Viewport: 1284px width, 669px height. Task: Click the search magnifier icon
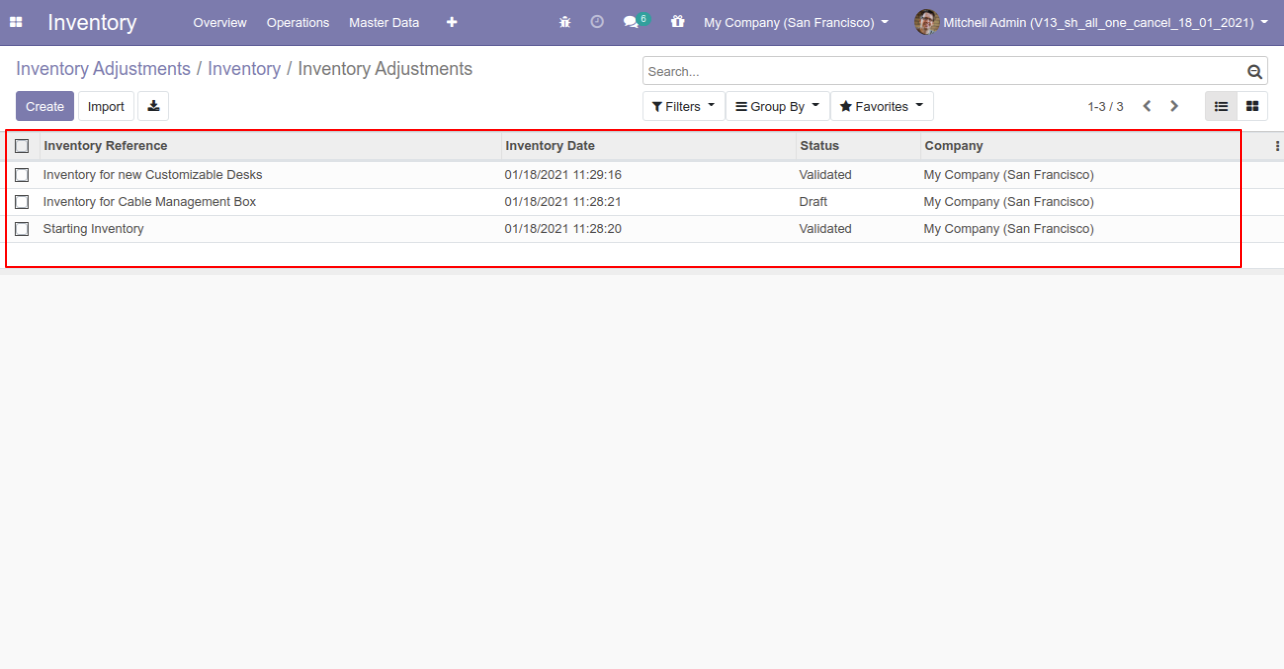(x=1255, y=71)
